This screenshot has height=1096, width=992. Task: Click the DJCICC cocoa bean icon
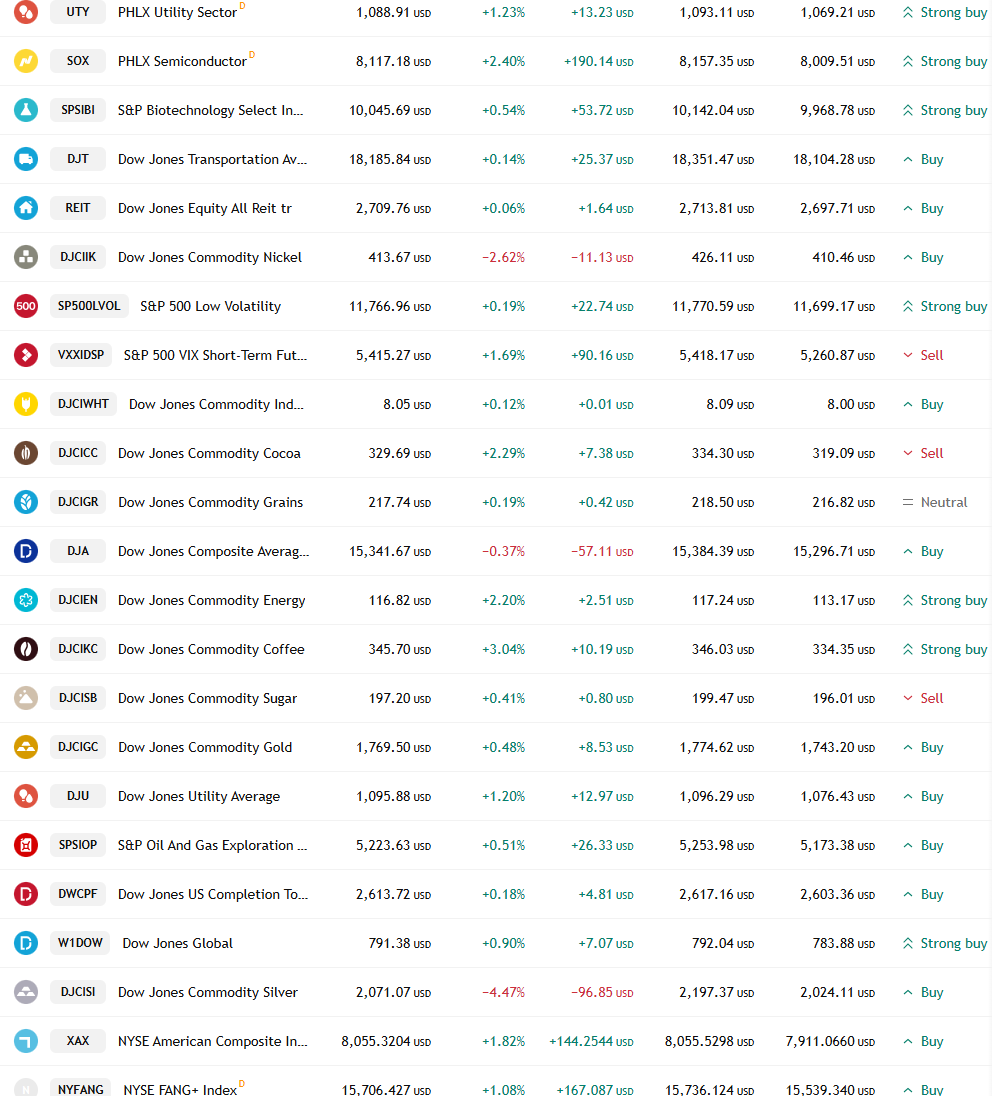point(26,453)
